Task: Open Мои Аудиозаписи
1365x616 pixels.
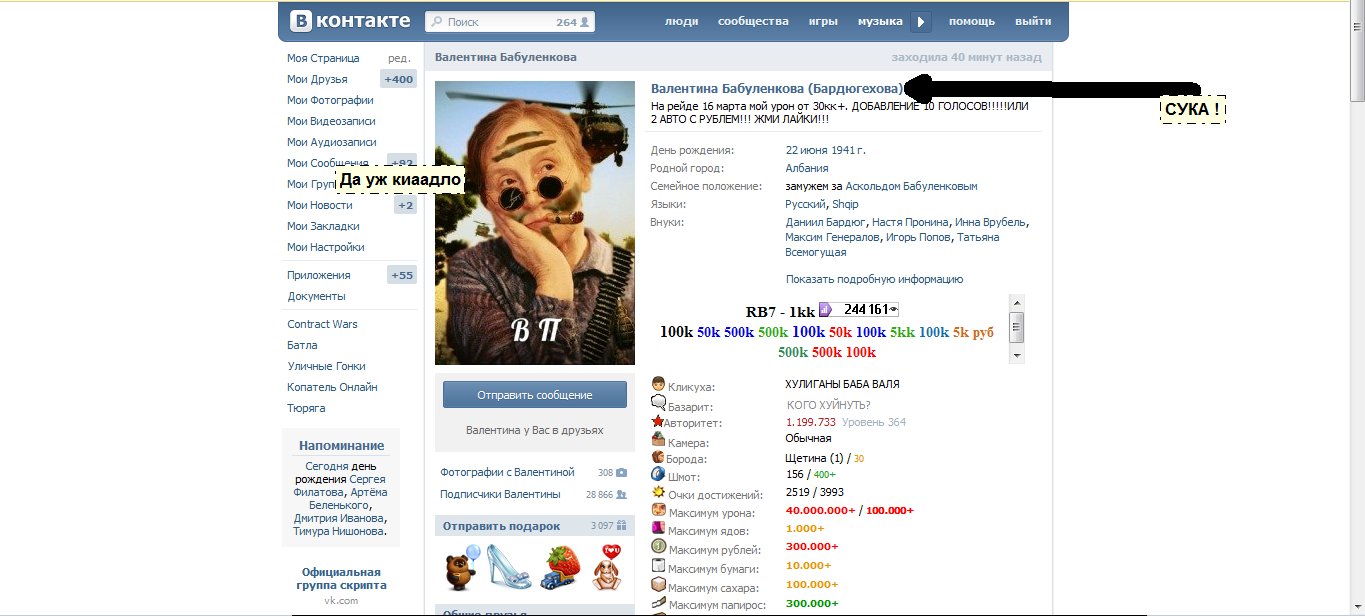Action: (332, 142)
